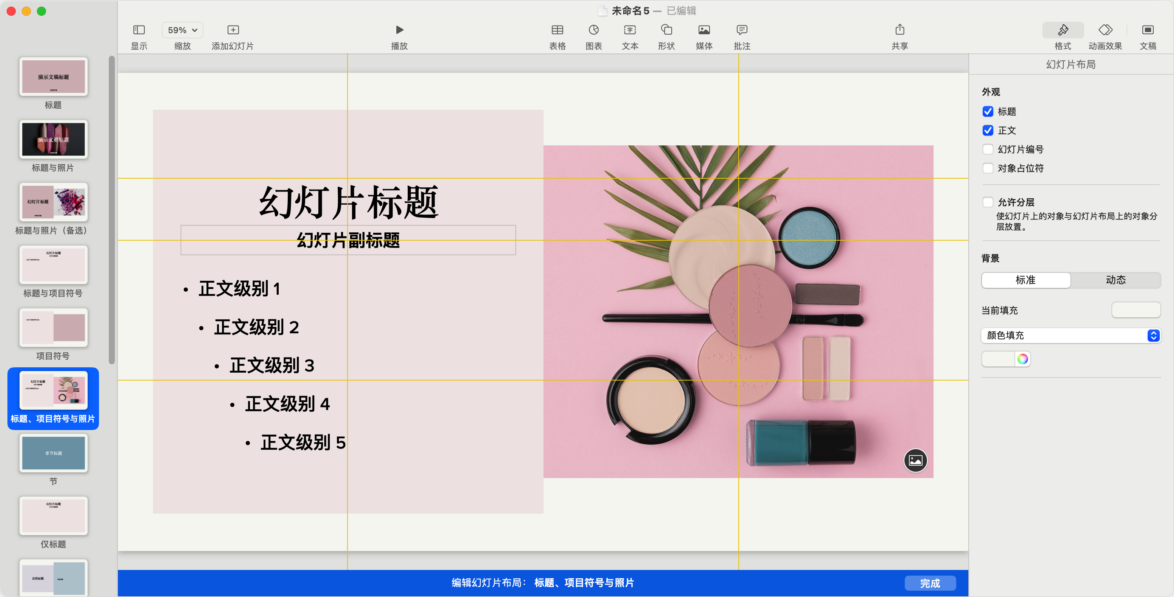Click the 当前填充 color well
This screenshot has width=1174, height=597.
coord(1136,310)
